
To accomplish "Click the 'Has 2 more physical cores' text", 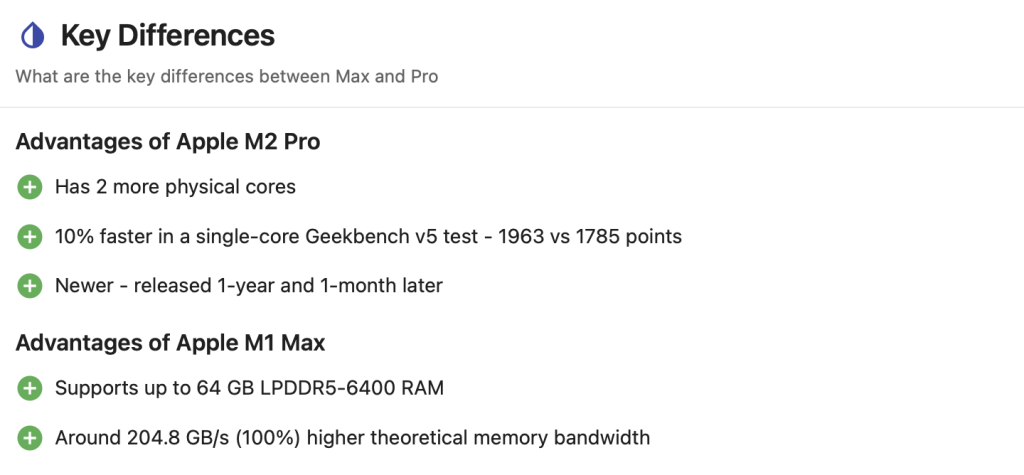I will pos(175,187).
